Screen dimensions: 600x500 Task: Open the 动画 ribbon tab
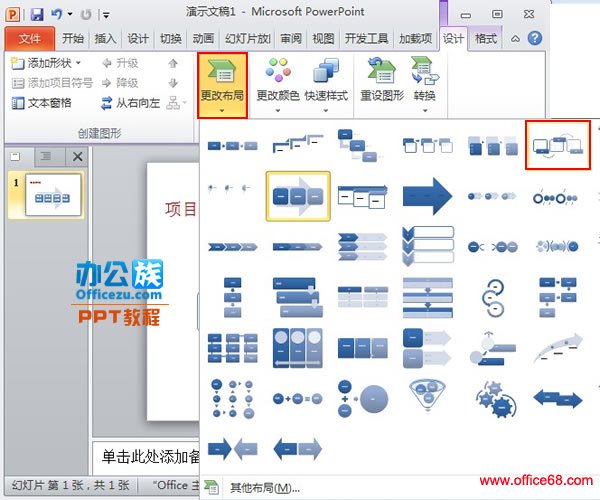(203, 39)
